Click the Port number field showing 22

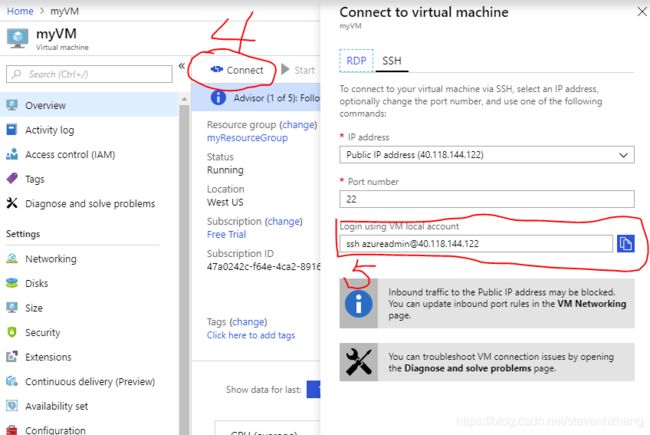pos(487,199)
